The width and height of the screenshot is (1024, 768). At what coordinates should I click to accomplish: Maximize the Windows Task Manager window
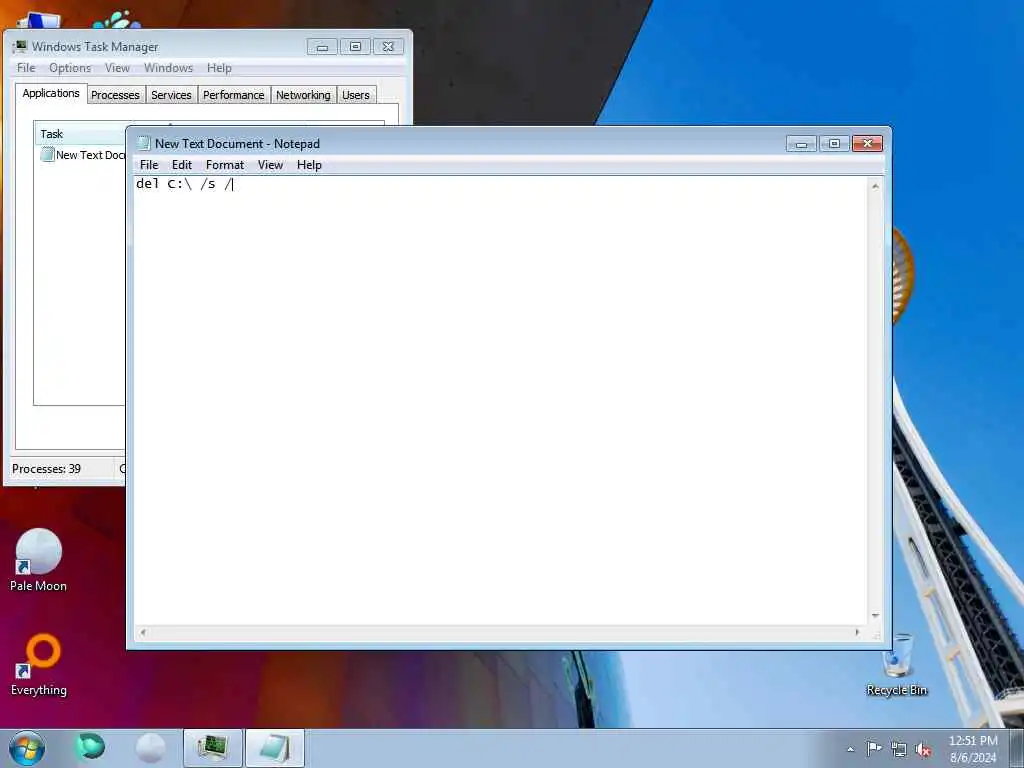(355, 47)
